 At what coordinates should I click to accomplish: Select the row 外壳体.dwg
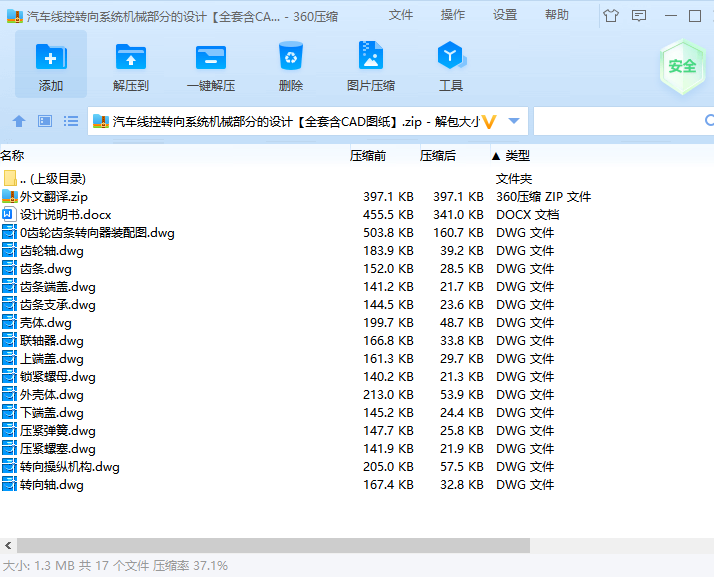(357, 394)
